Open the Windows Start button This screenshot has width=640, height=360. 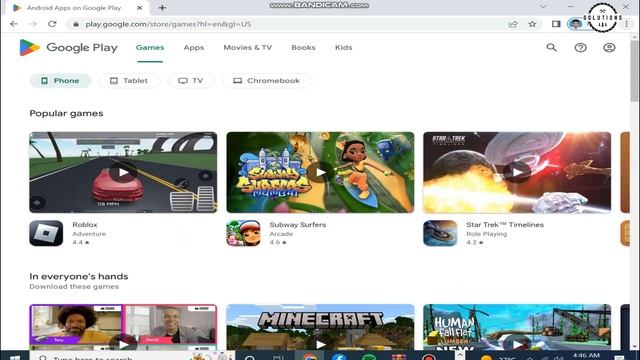[15, 358]
